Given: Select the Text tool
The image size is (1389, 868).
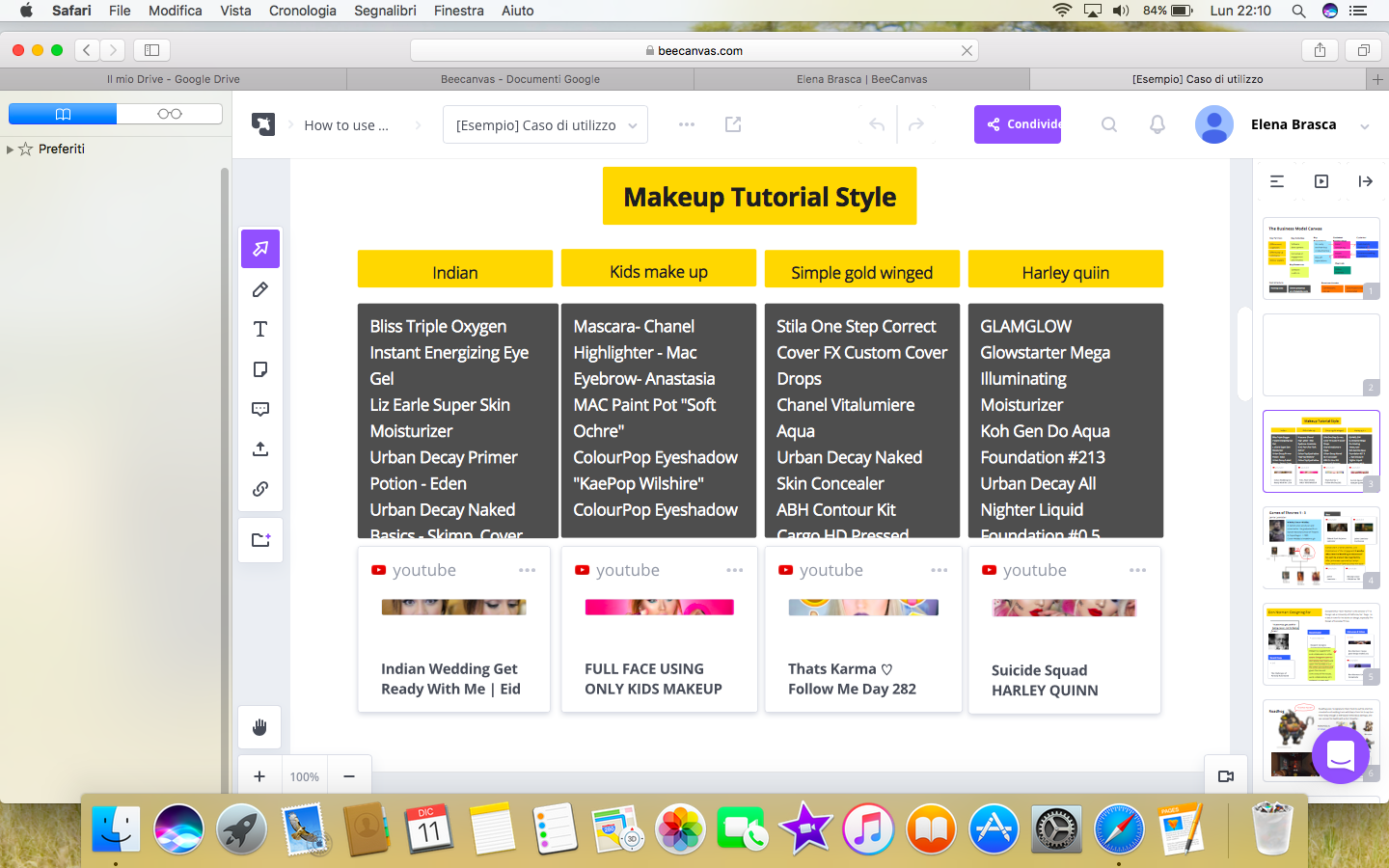Looking at the screenshot, I should pos(260,329).
